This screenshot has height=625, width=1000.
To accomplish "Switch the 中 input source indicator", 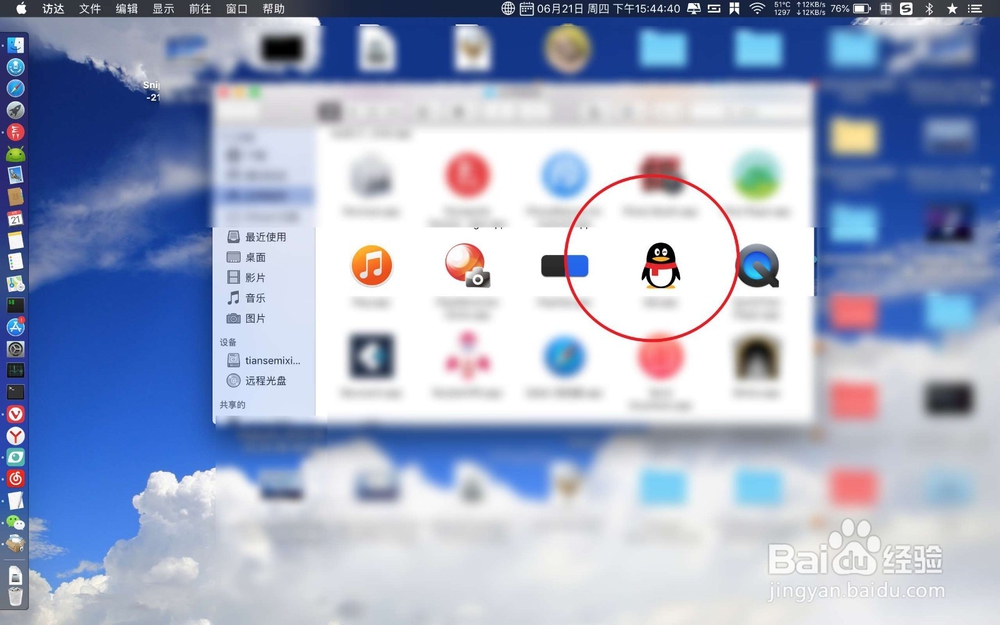I will coord(886,8).
